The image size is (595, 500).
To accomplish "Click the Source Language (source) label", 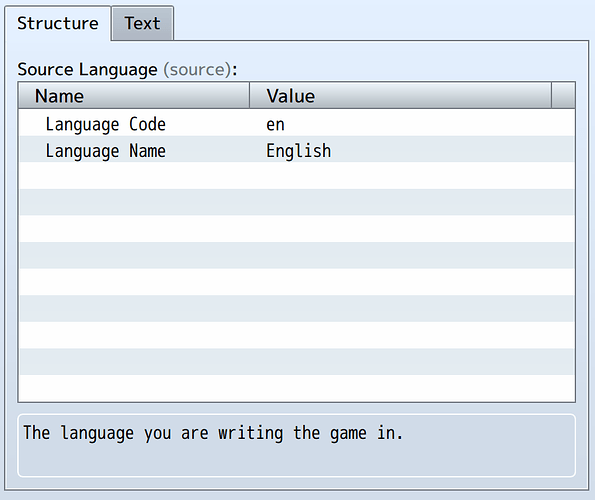I will click(127, 69).
